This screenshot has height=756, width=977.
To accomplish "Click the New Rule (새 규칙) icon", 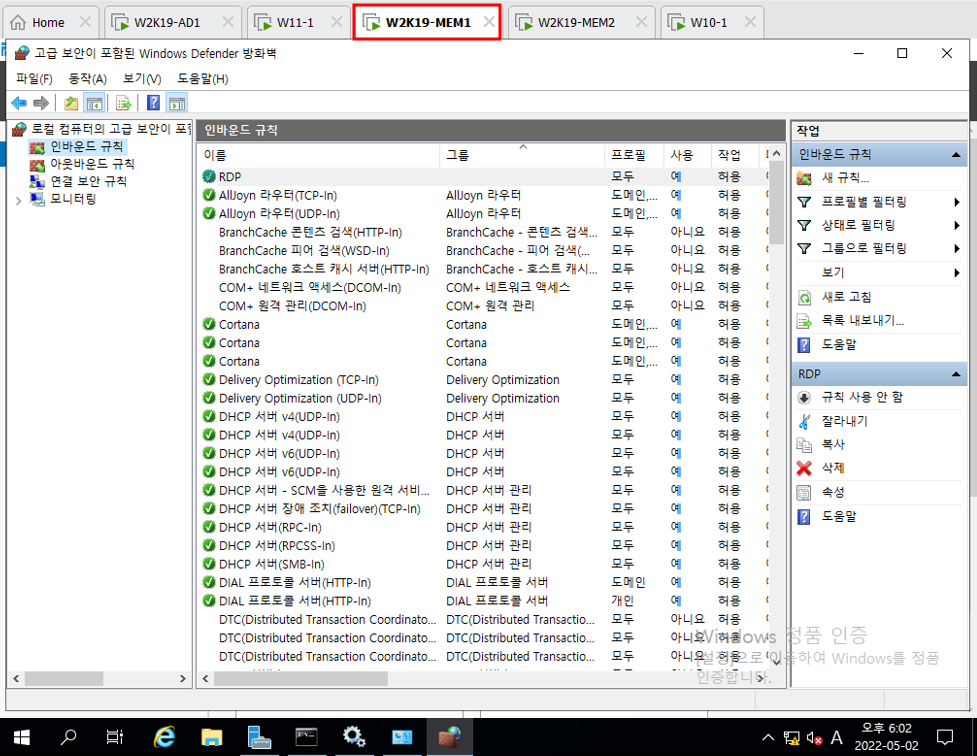I will (x=804, y=178).
